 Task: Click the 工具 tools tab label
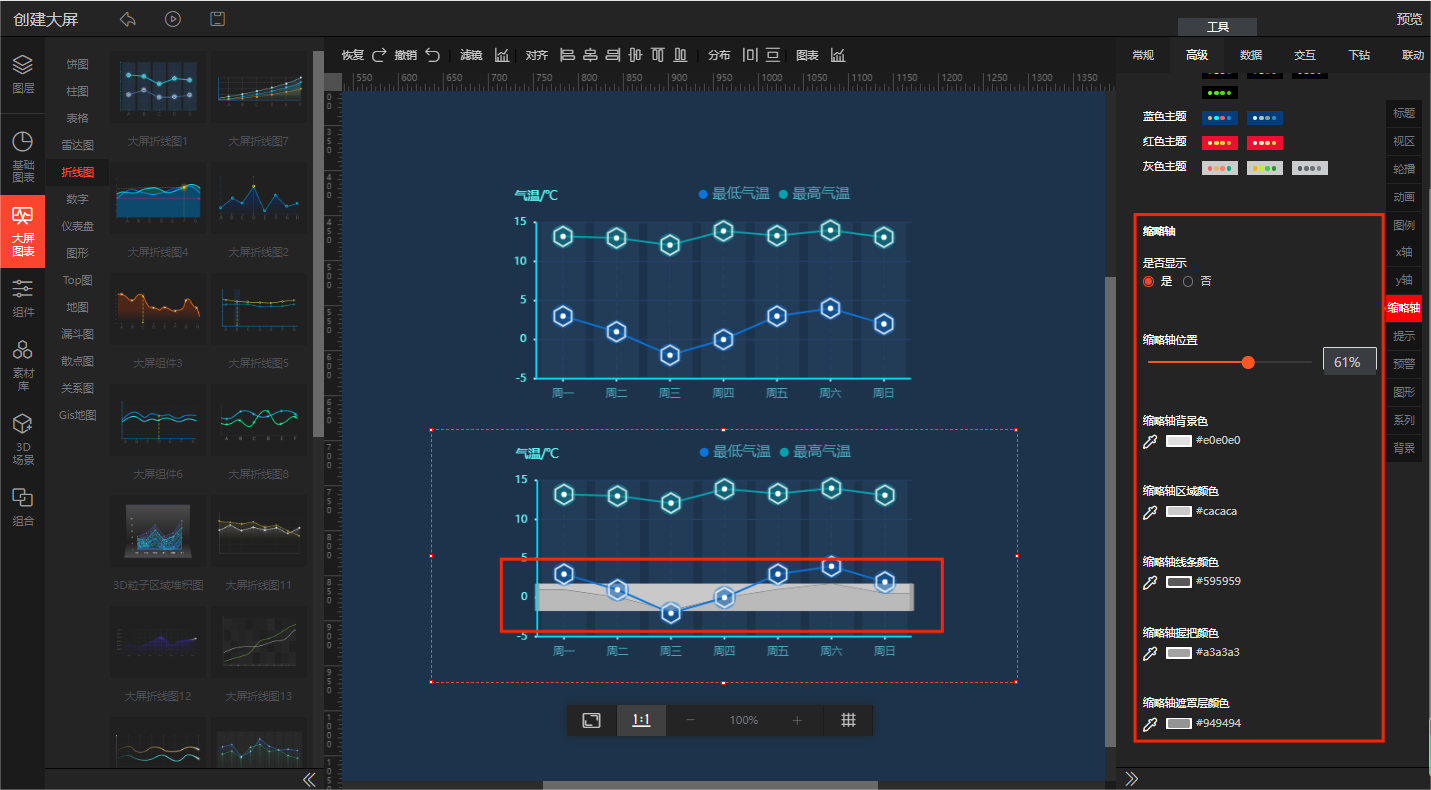pyautogui.click(x=1217, y=27)
